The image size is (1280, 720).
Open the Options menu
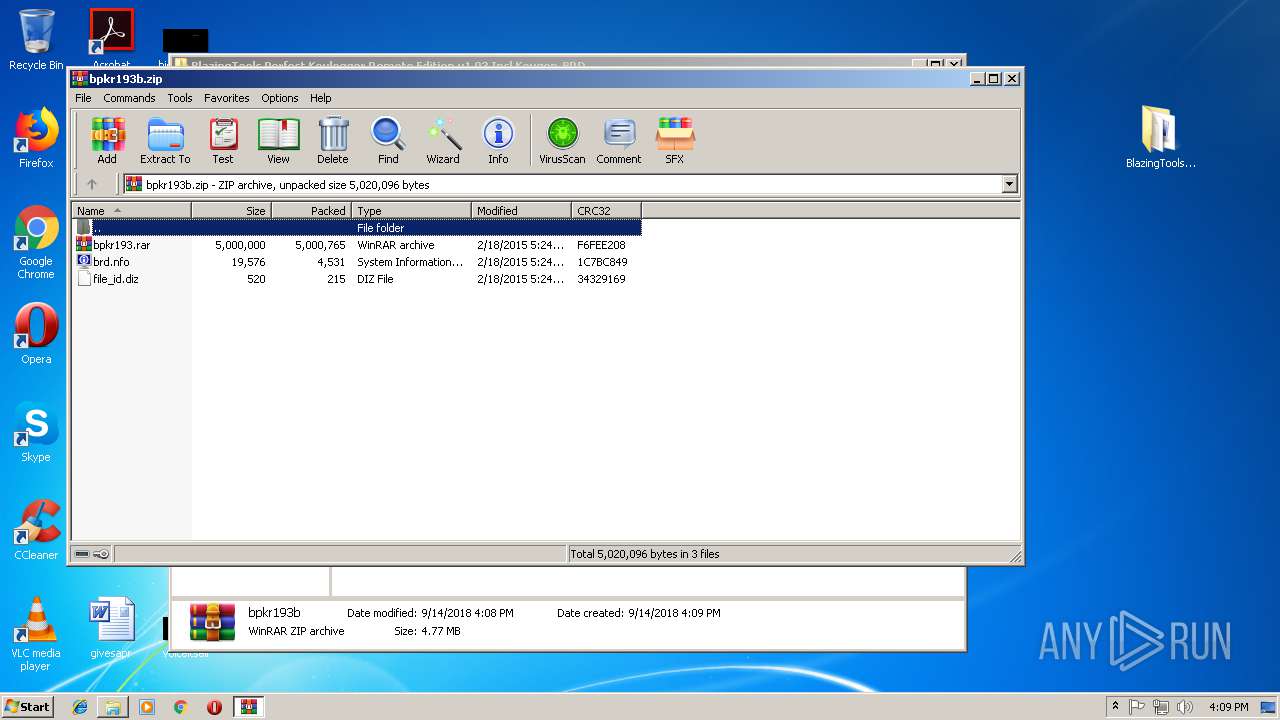(280, 98)
